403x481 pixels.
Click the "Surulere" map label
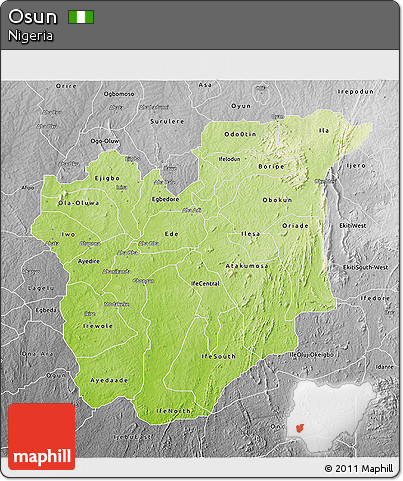tap(167, 121)
